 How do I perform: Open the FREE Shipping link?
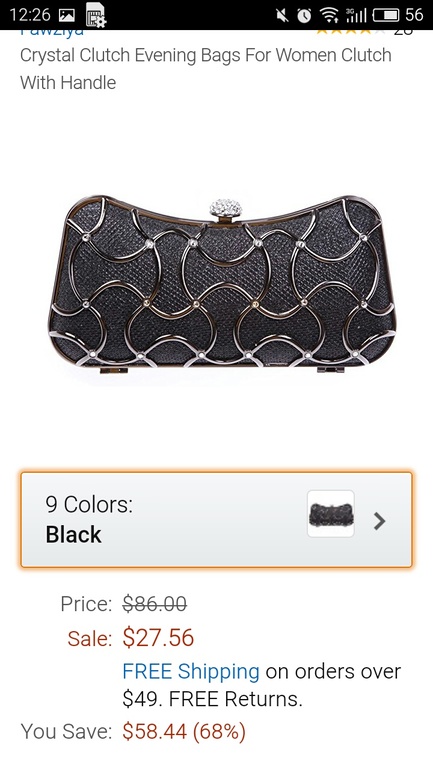pyautogui.click(x=191, y=671)
